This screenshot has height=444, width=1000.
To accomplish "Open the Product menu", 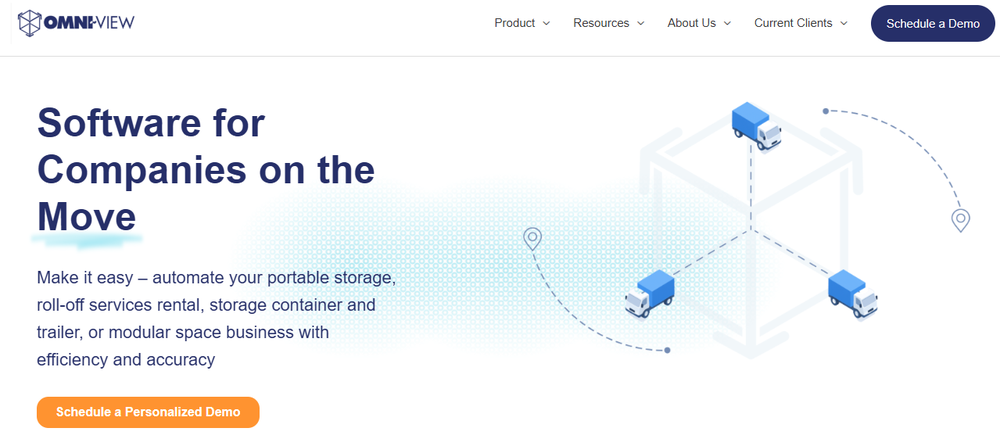I will point(522,23).
